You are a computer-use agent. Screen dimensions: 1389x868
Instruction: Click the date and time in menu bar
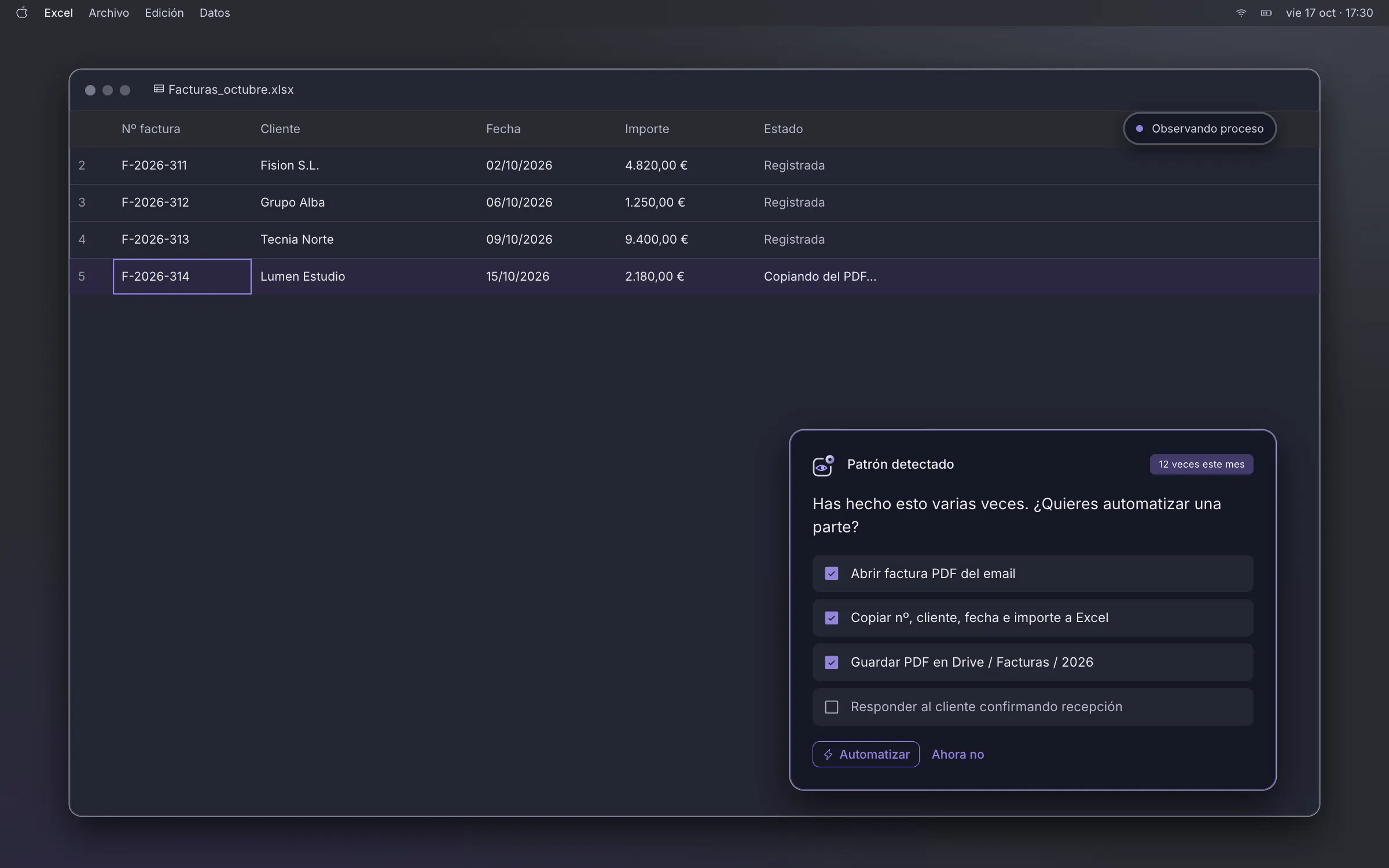point(1329,13)
